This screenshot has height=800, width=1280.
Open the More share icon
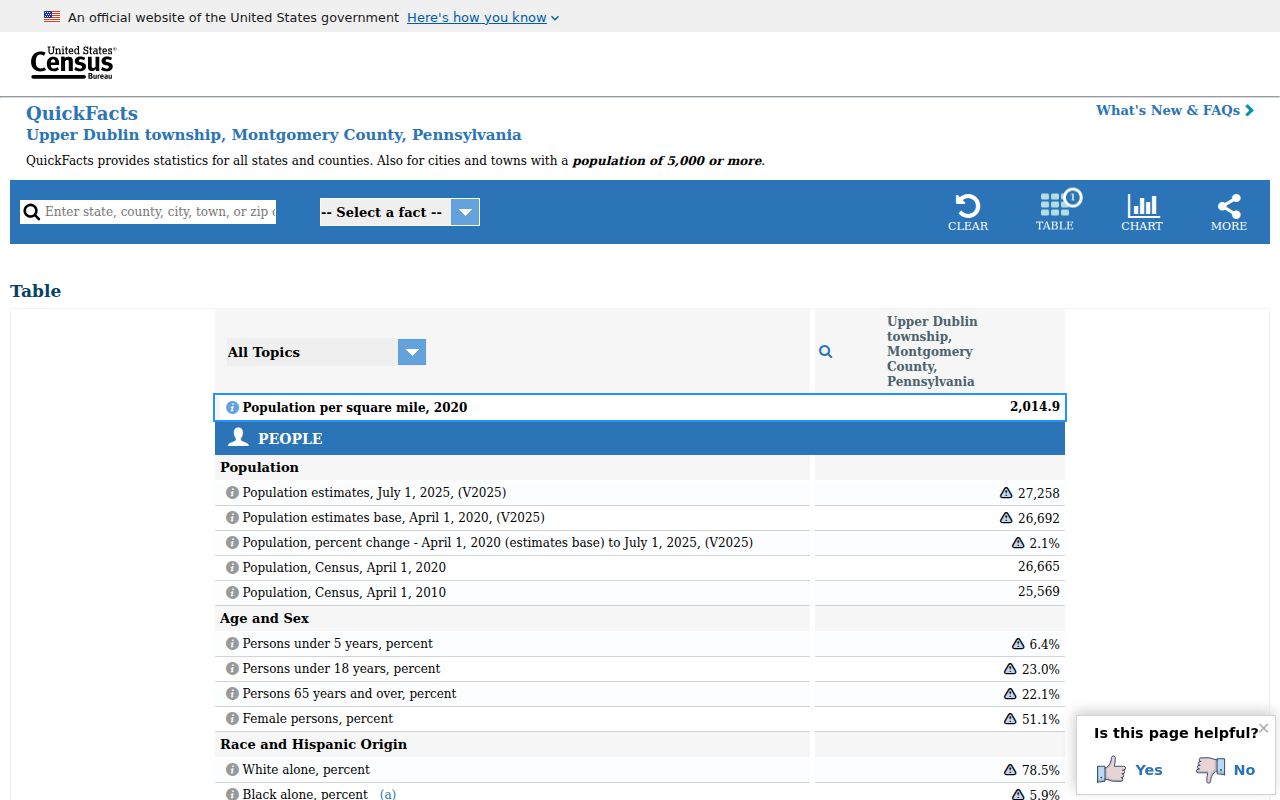click(1229, 212)
